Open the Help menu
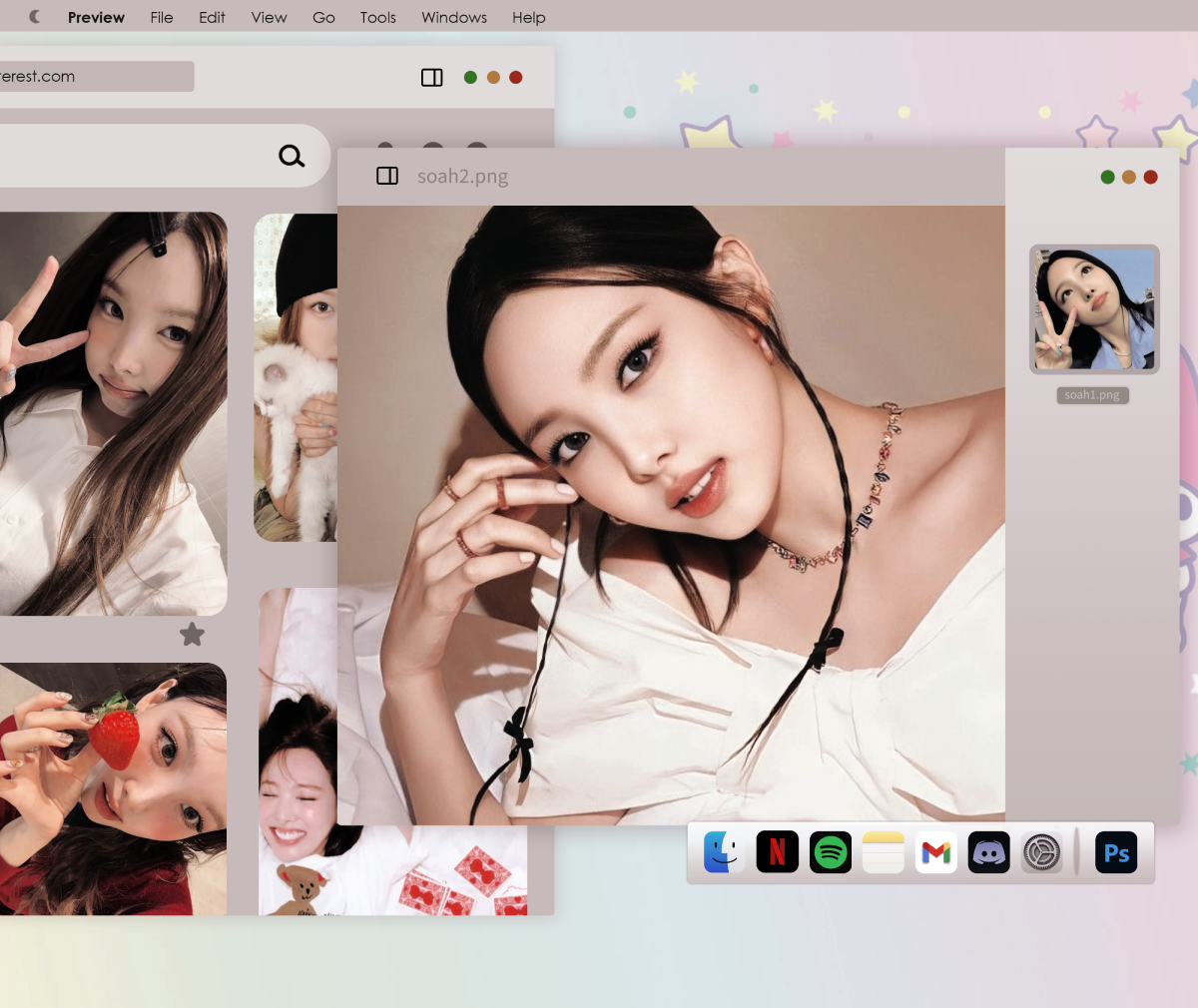Screen dimensions: 1198x1008 click(529, 17)
